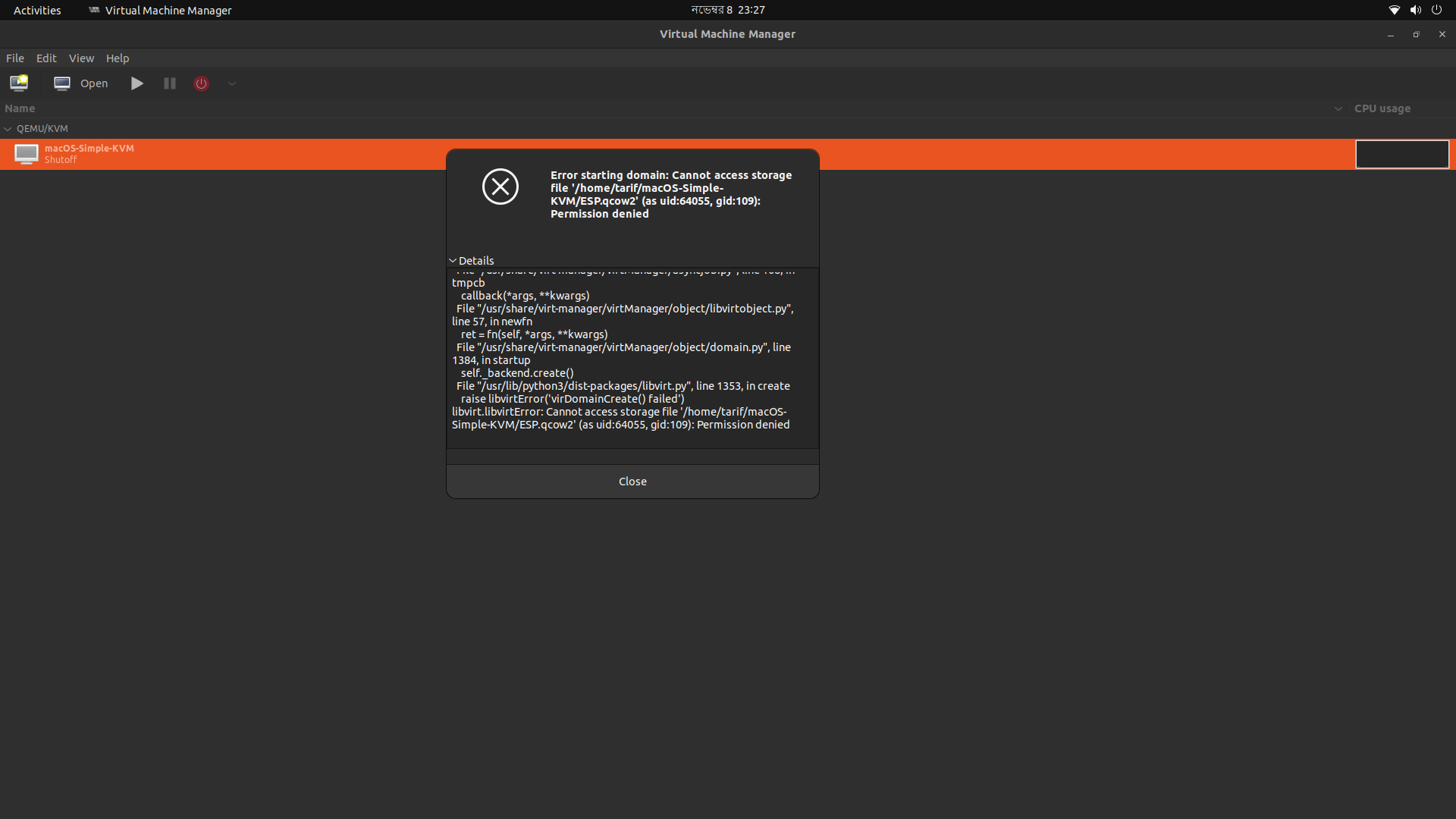Click the network status icon in system tray
The image size is (1456, 819).
[1394, 10]
